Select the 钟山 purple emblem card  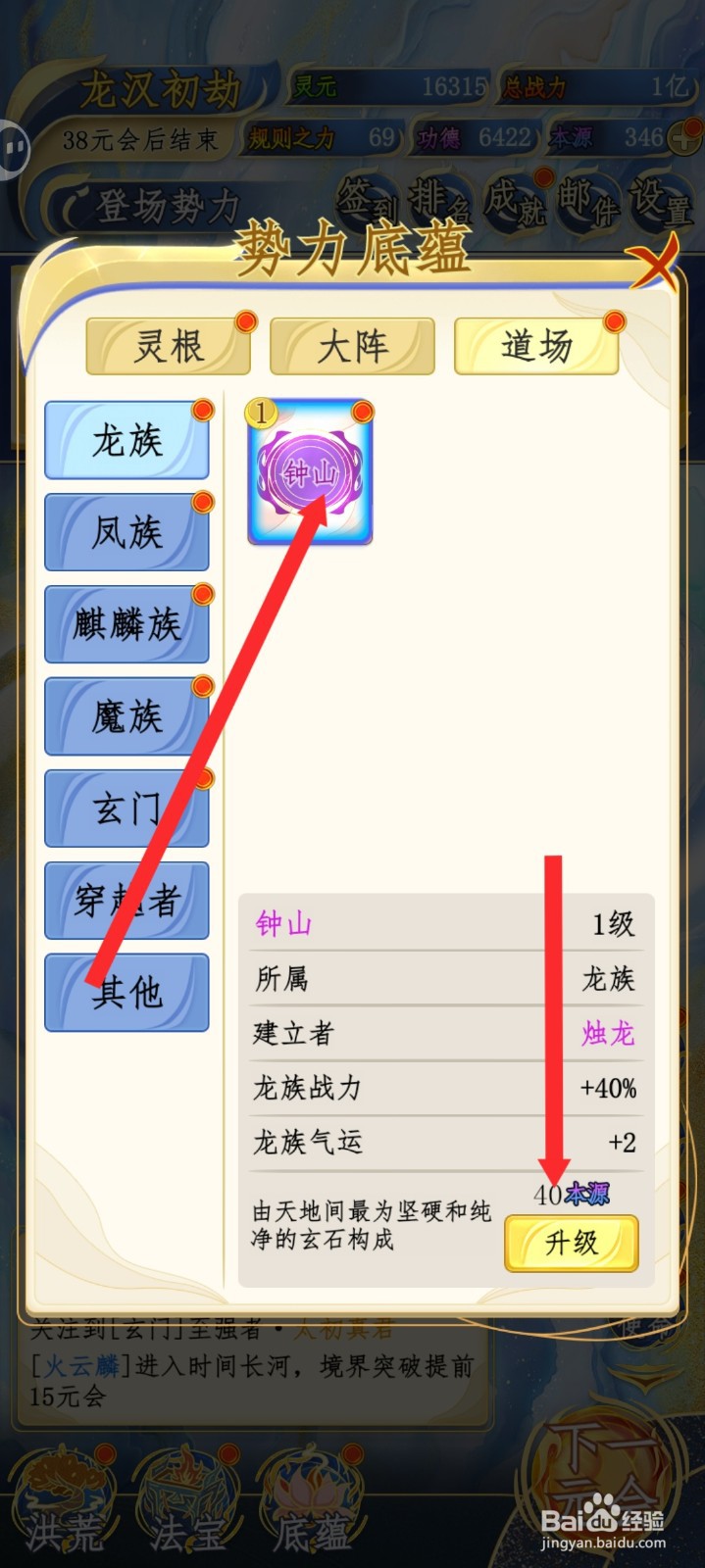310,471
